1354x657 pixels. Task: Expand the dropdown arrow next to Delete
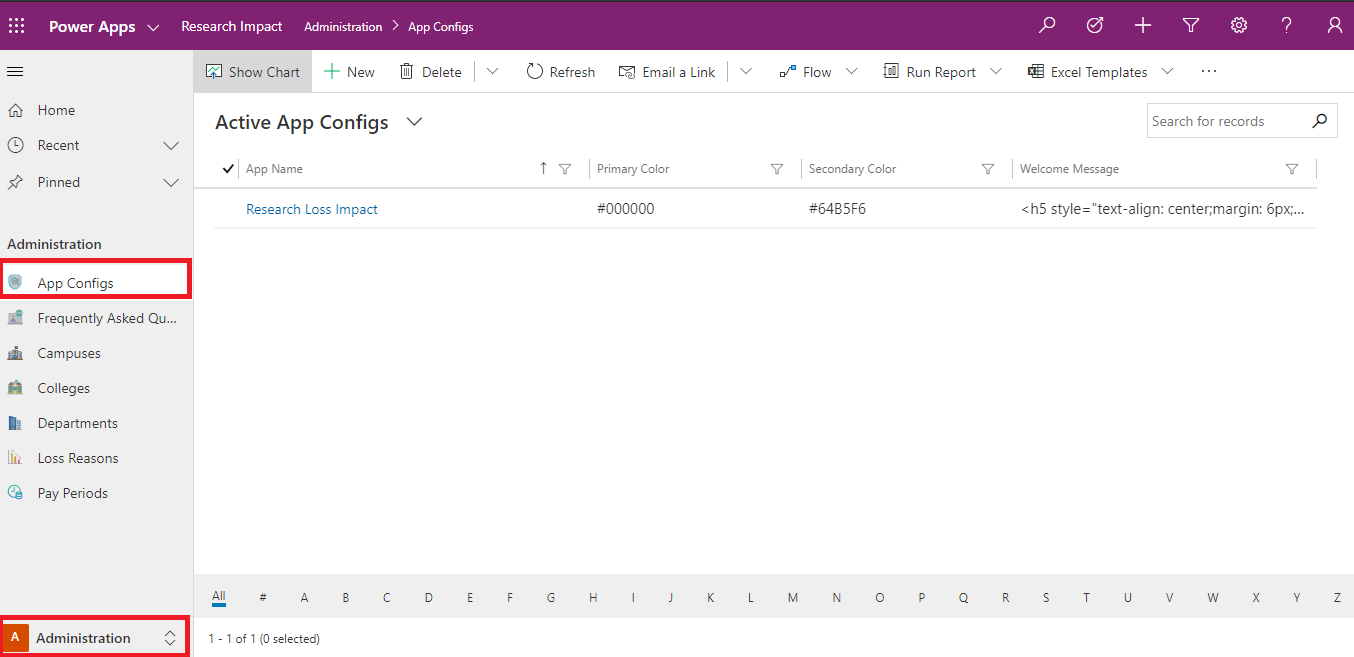click(492, 72)
